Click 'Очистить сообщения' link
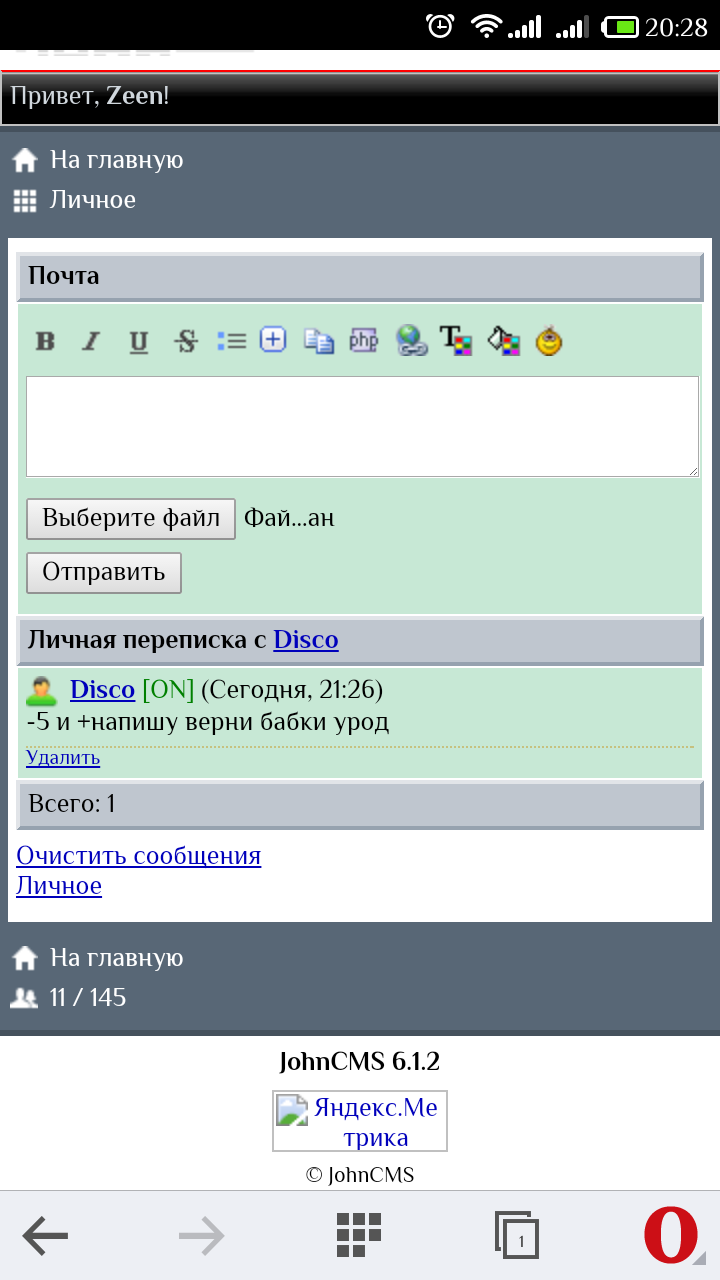 139,856
